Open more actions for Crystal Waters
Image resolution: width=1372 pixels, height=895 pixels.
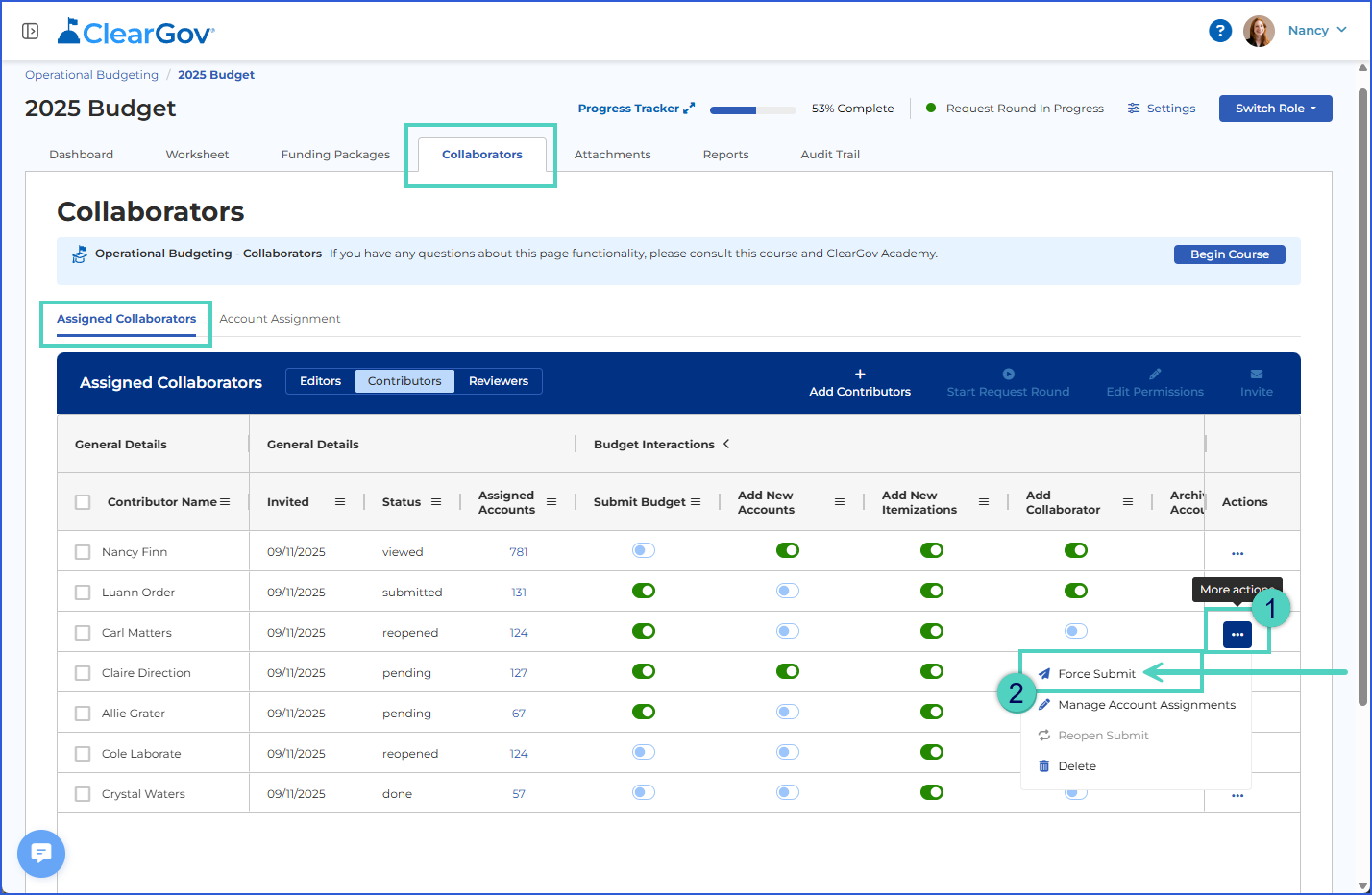coord(1237,795)
